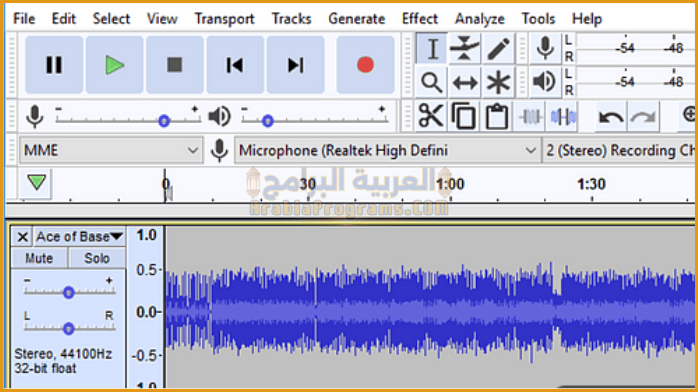Close the Ace of Base track
The width and height of the screenshot is (698, 392).
pos(22,237)
